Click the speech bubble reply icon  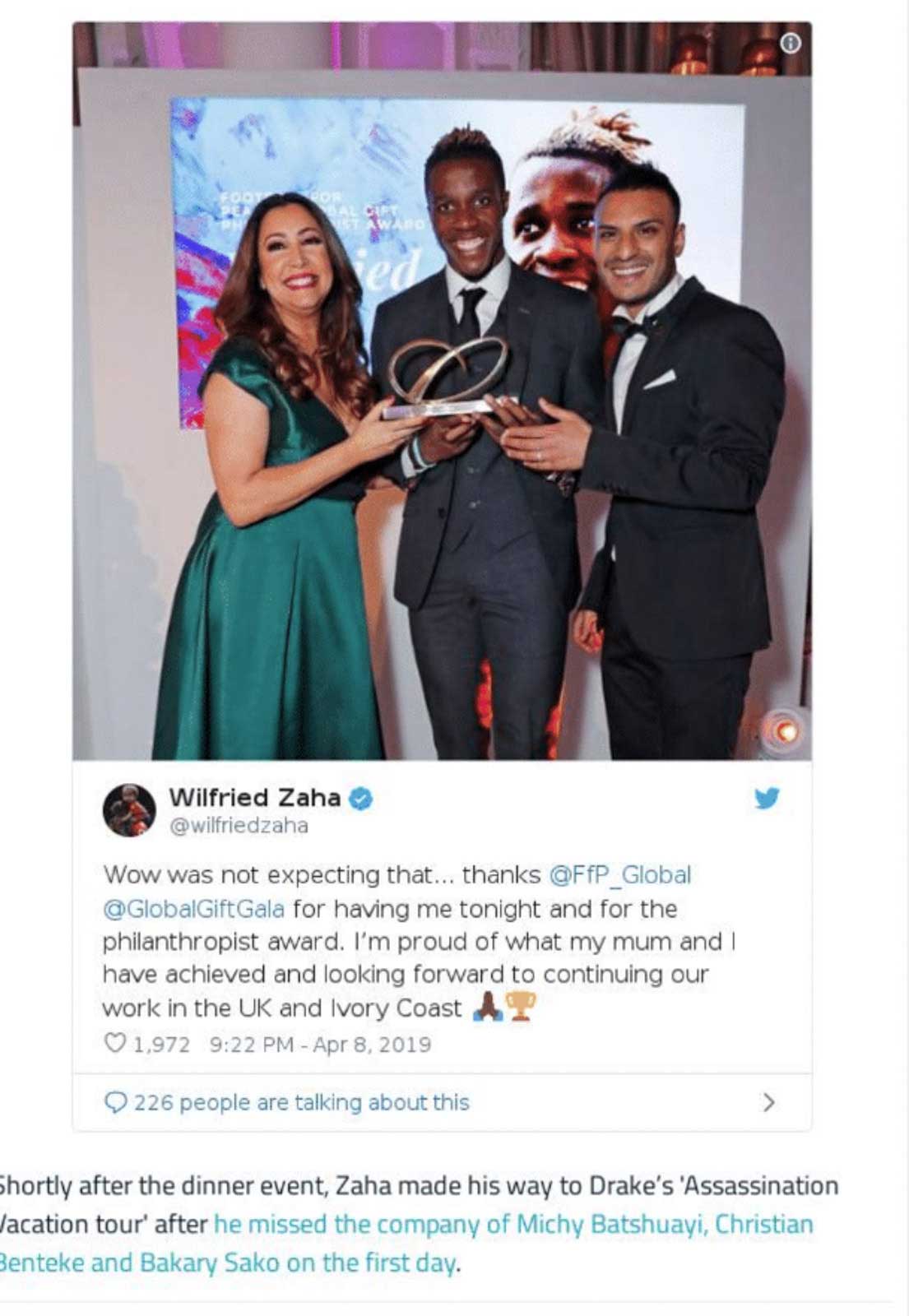pyautogui.click(x=115, y=1101)
